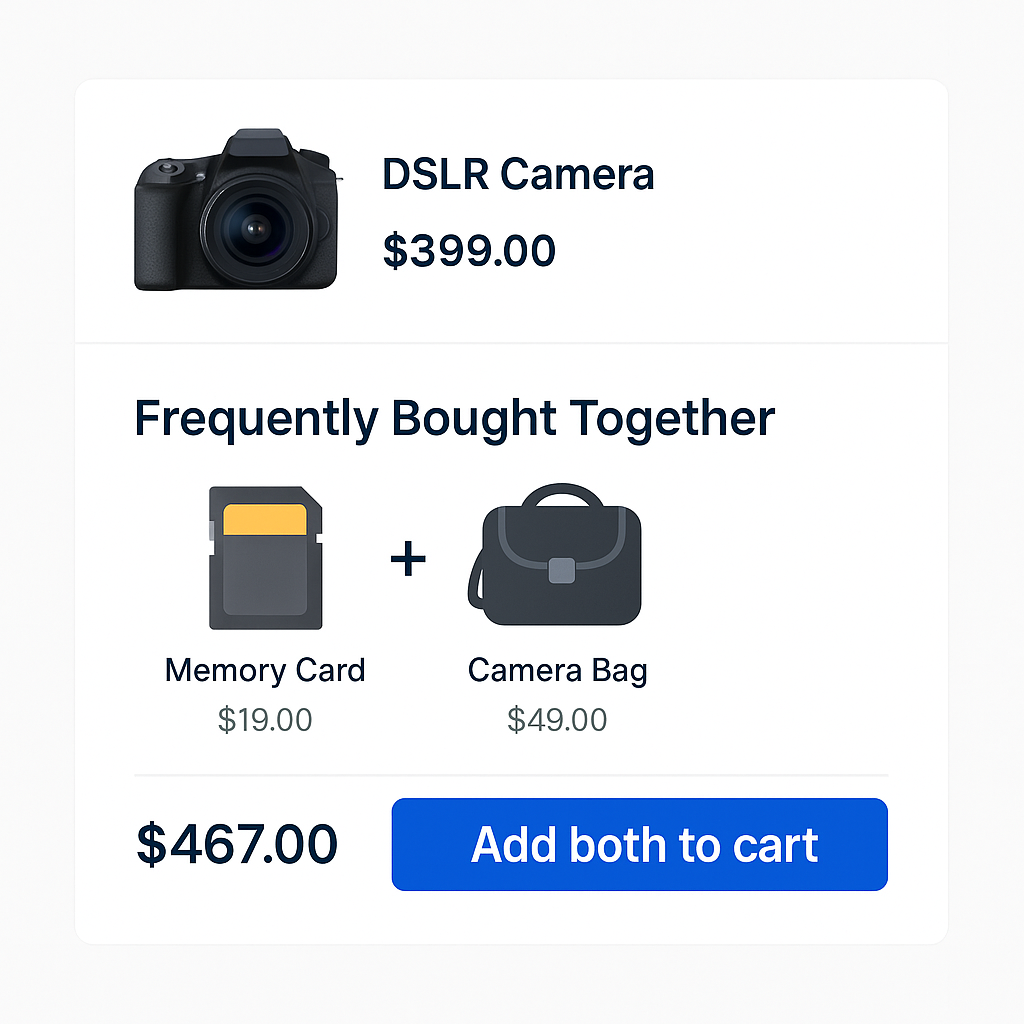
Task: Click the $467.00 bundle total
Action: pyautogui.click(x=237, y=845)
